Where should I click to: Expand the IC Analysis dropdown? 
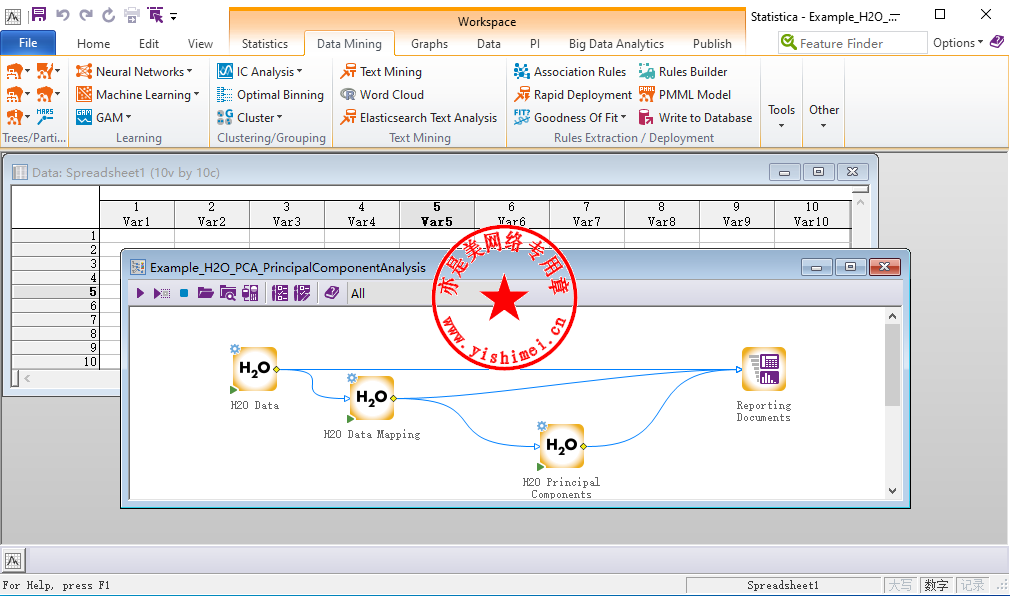click(299, 72)
